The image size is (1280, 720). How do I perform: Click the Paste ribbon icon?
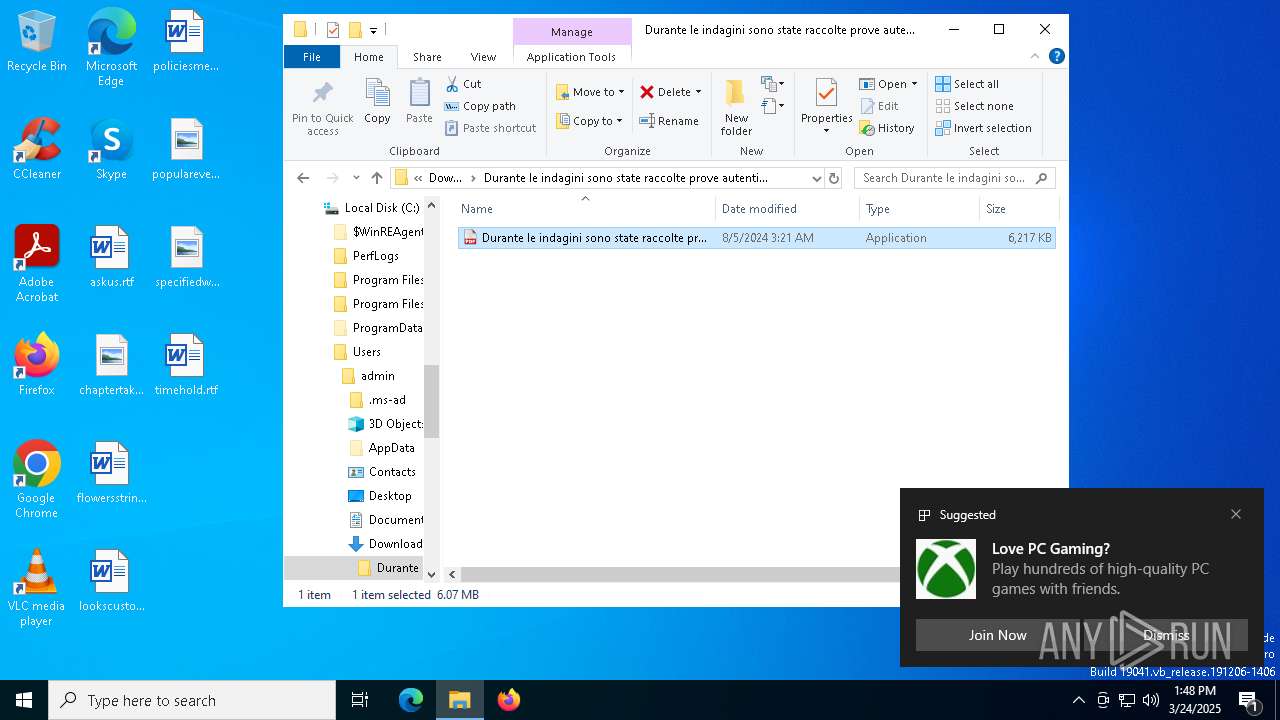pos(419,102)
